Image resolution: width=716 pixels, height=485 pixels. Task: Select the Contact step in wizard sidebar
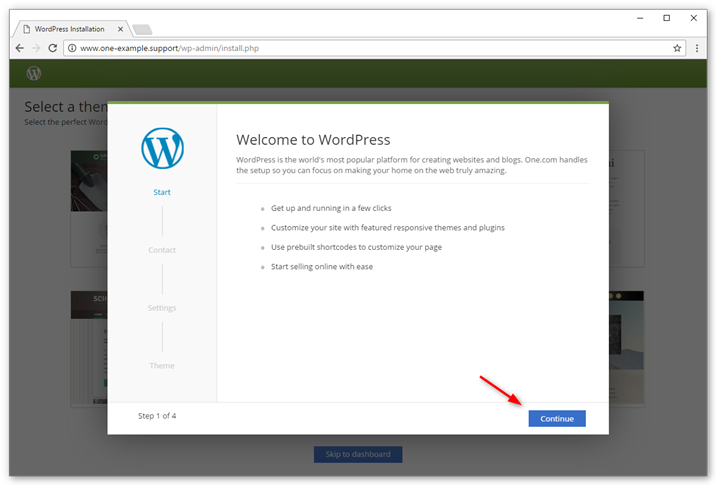pos(162,250)
